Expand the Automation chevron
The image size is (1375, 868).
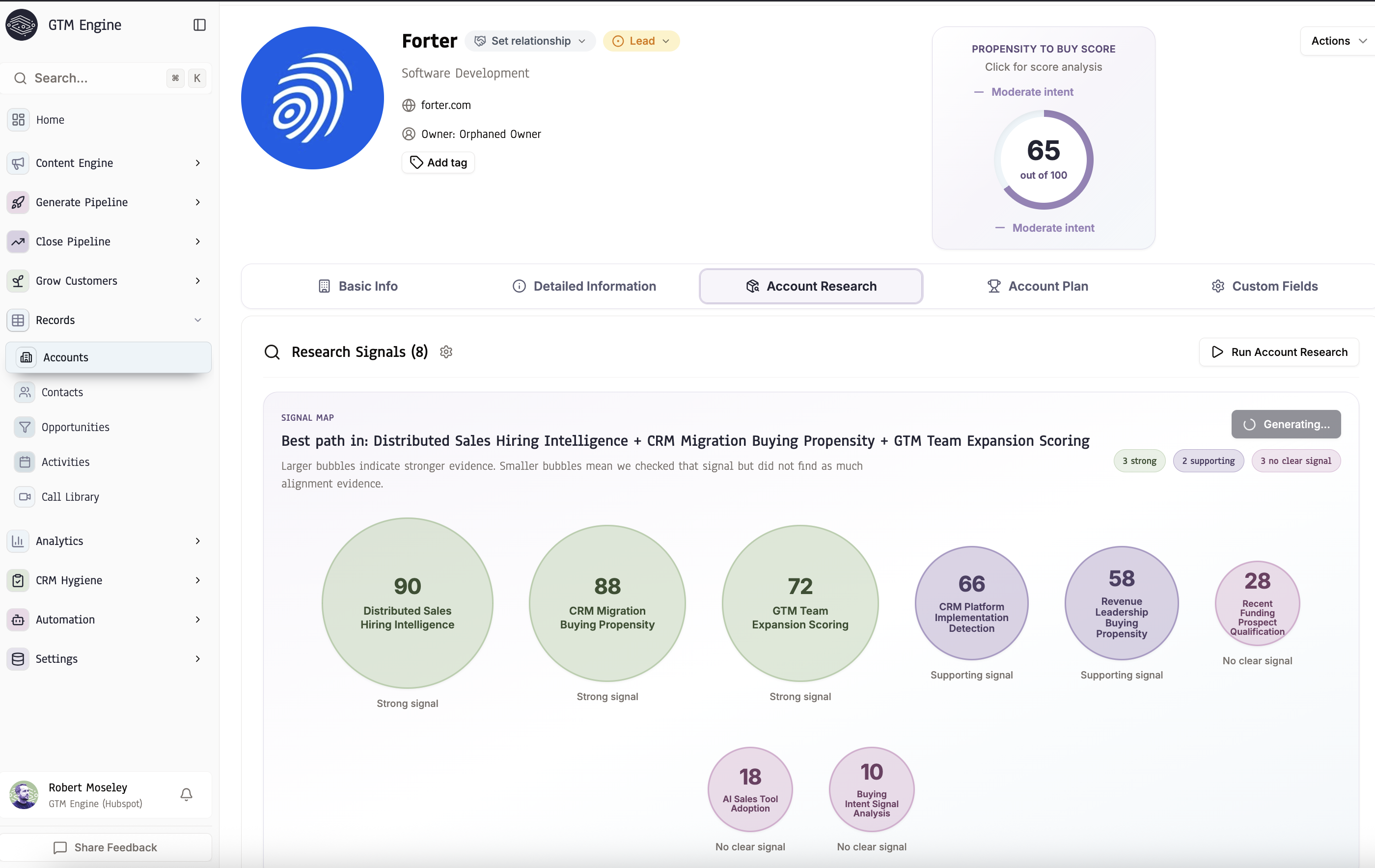pyautogui.click(x=198, y=619)
